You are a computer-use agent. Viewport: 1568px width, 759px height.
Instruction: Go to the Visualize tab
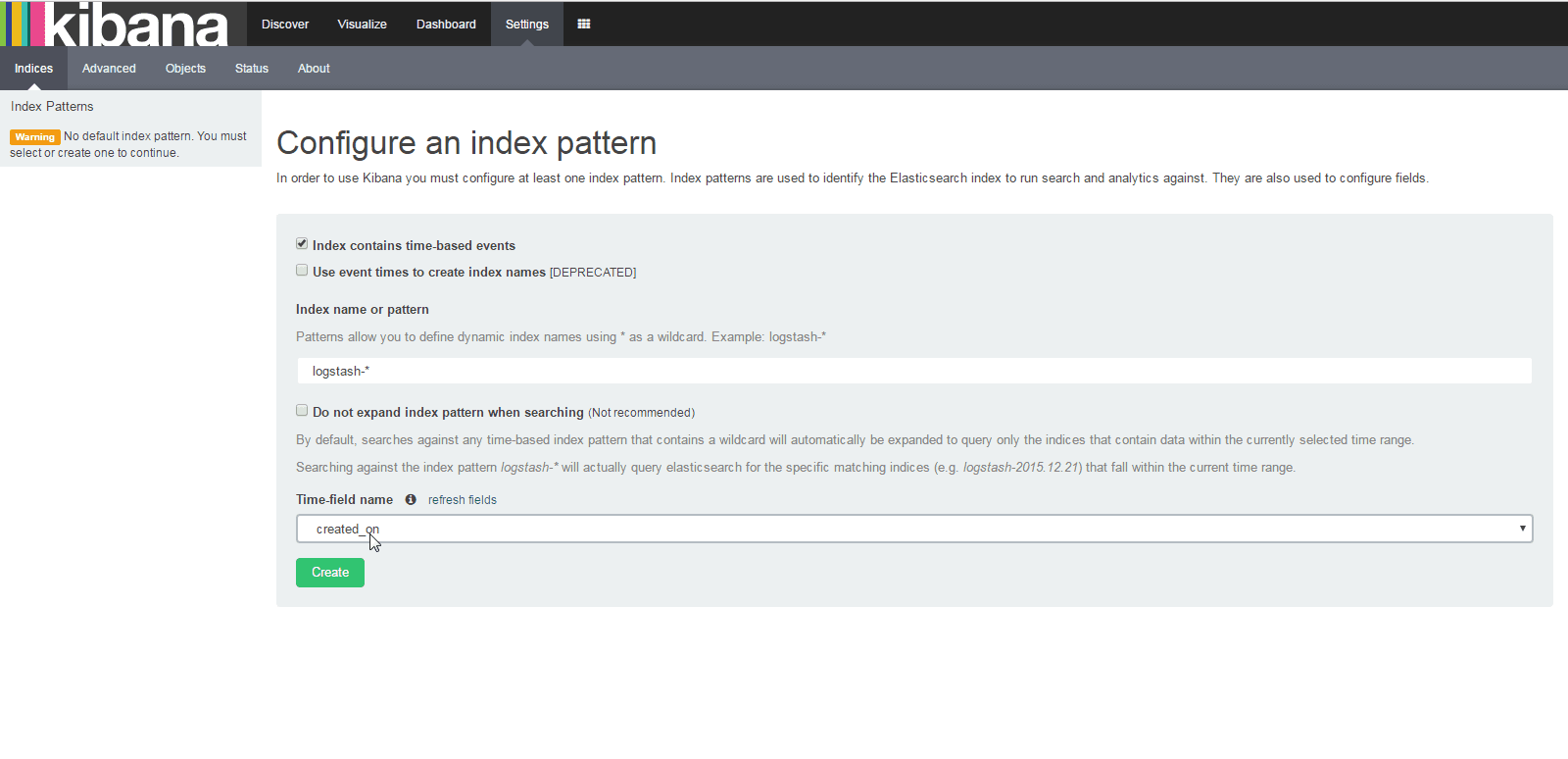(x=363, y=24)
